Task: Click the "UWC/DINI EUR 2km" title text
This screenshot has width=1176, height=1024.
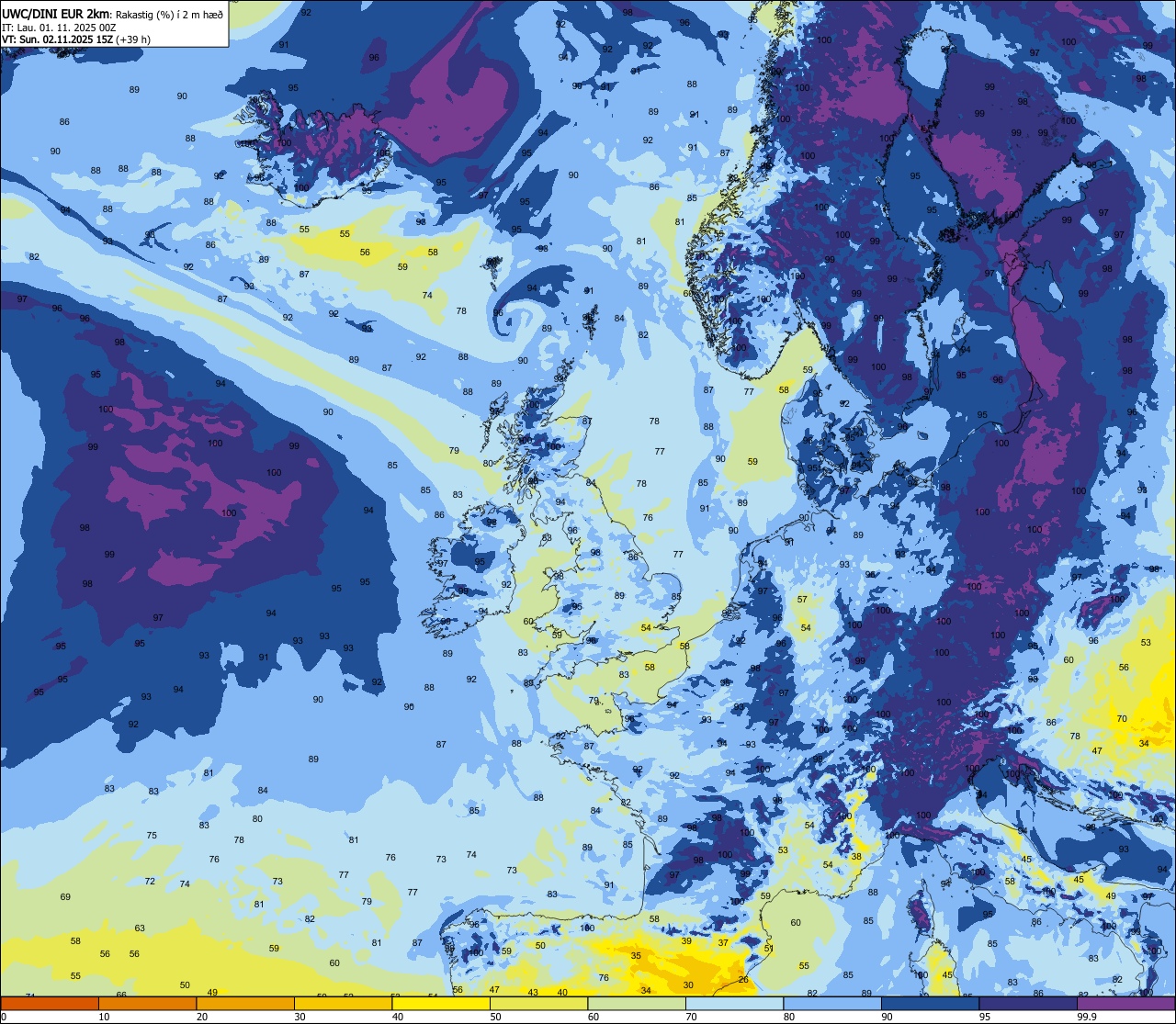Action: click(56, 14)
